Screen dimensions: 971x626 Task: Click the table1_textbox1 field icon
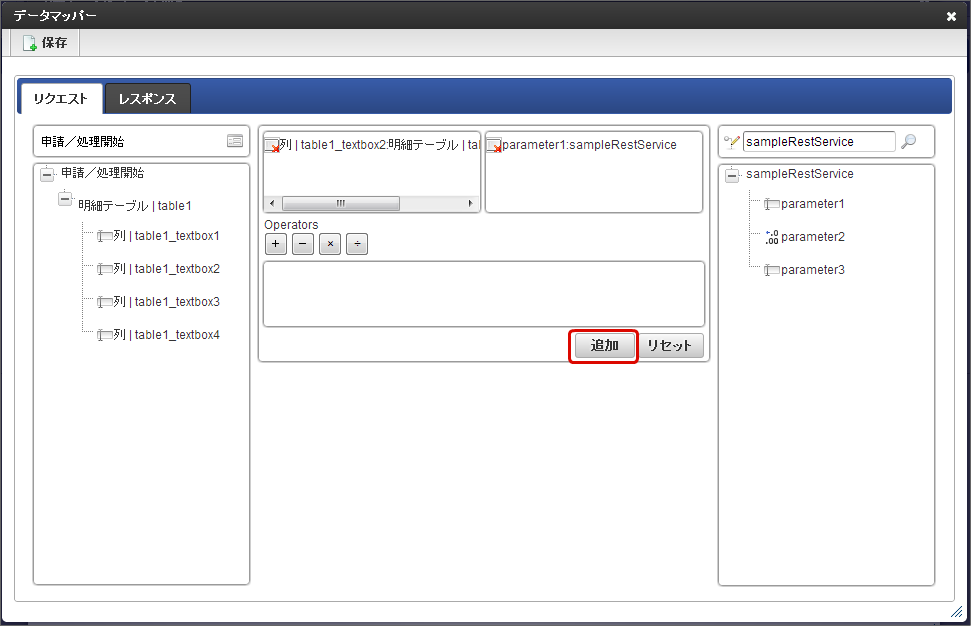(x=104, y=236)
